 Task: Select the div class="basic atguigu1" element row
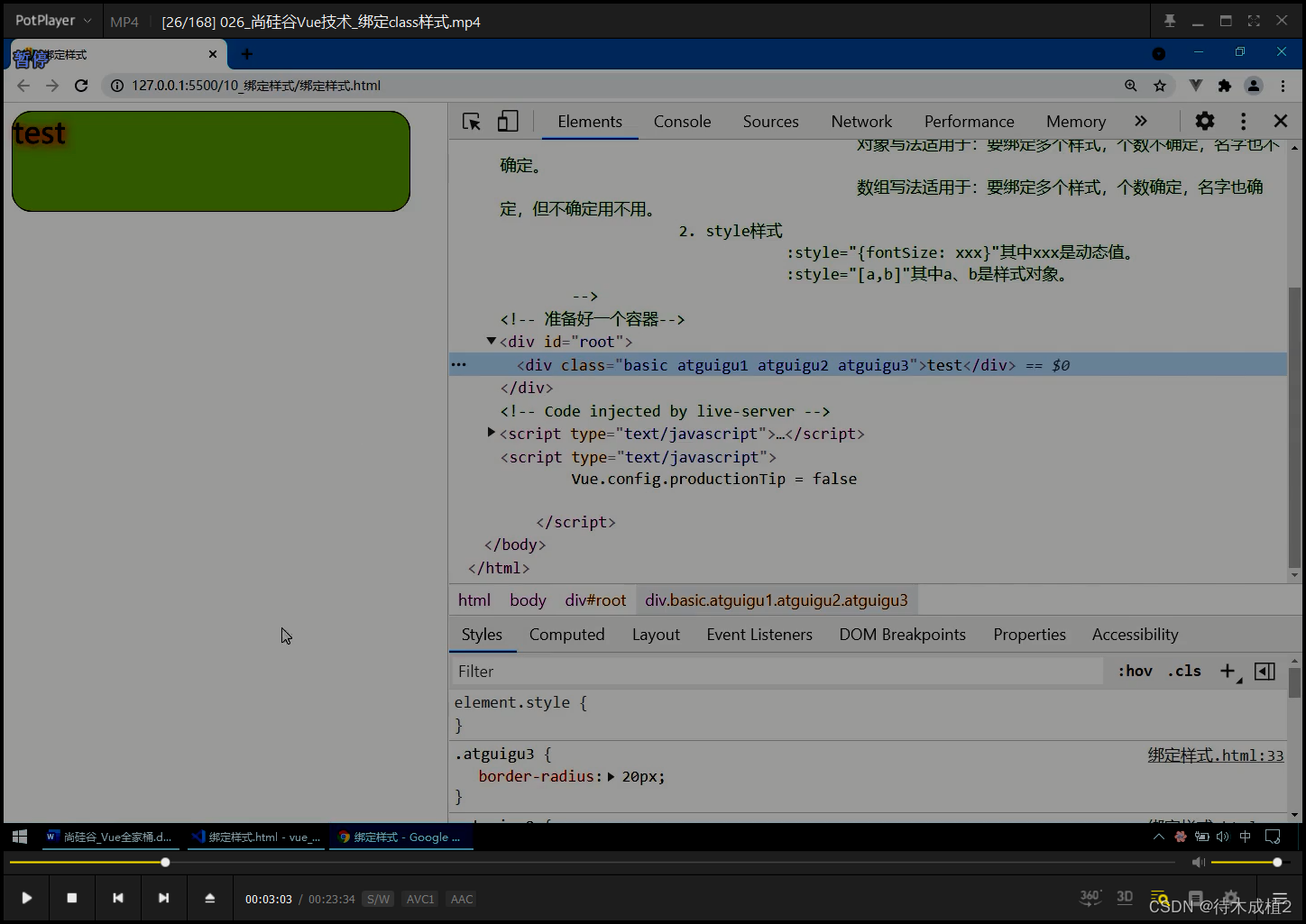(x=868, y=365)
